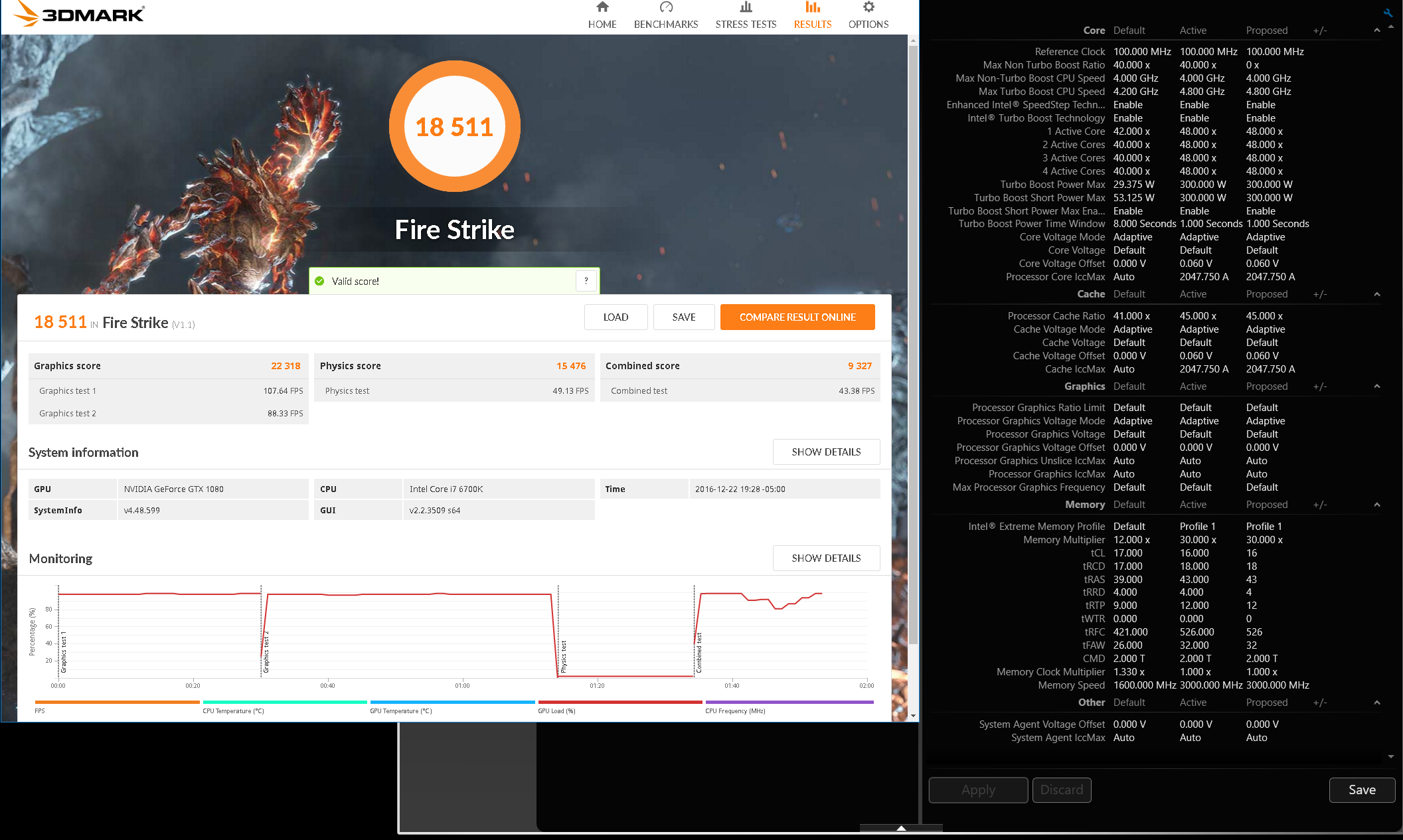1403x840 pixels.
Task: Select the OPTIONS menu label
Action: point(868,25)
